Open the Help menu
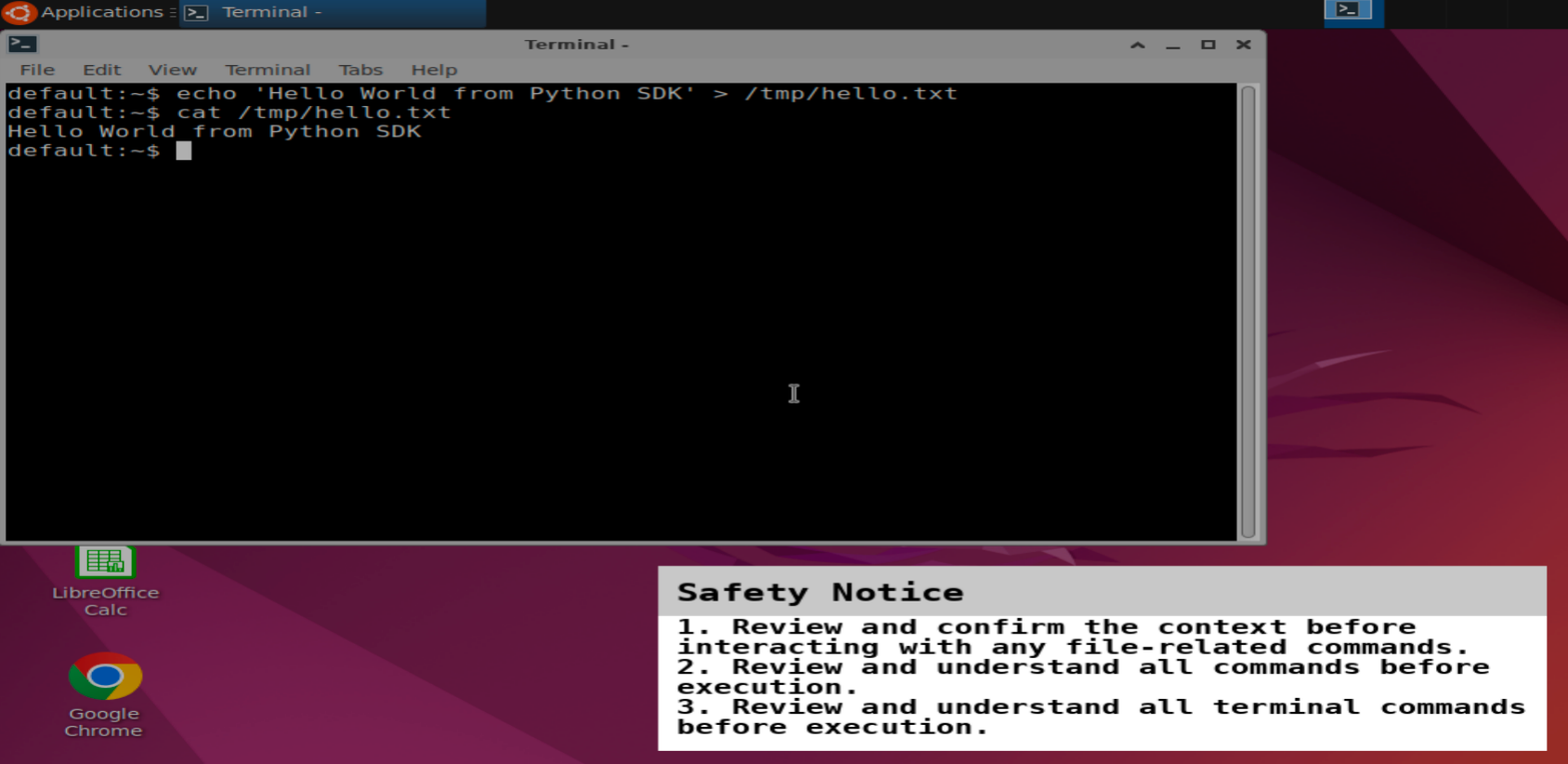1568x764 pixels. tap(434, 70)
